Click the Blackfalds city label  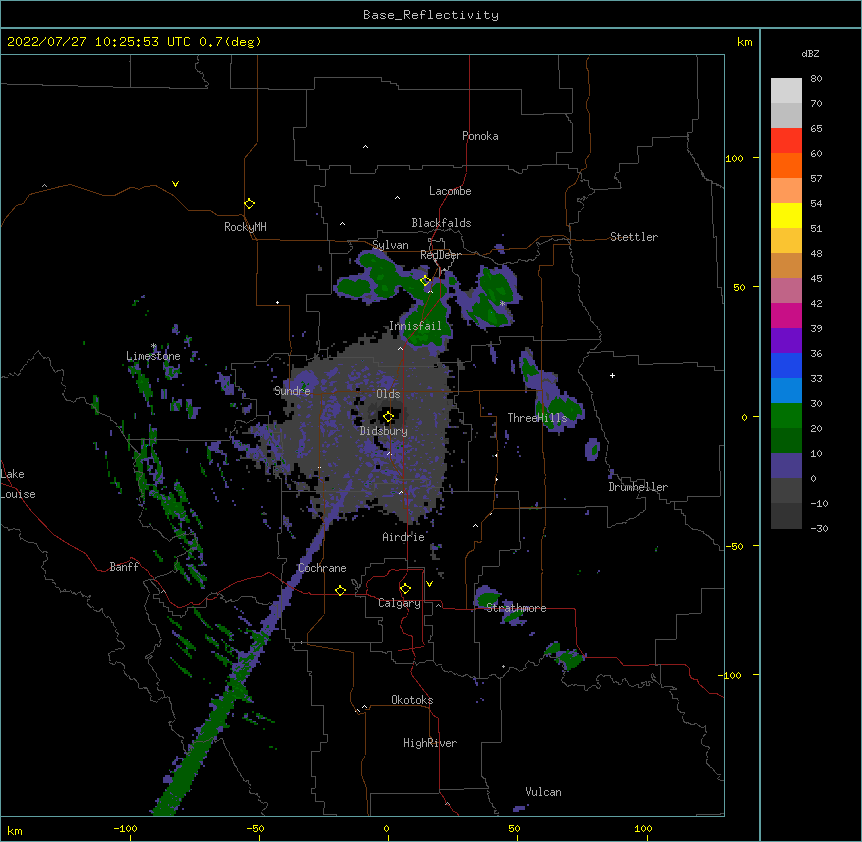click(x=441, y=223)
